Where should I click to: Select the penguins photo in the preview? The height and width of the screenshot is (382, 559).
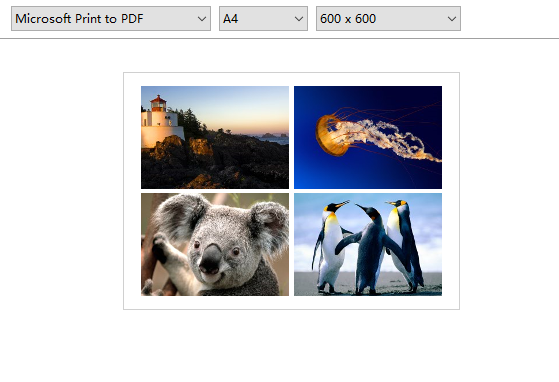(x=368, y=244)
